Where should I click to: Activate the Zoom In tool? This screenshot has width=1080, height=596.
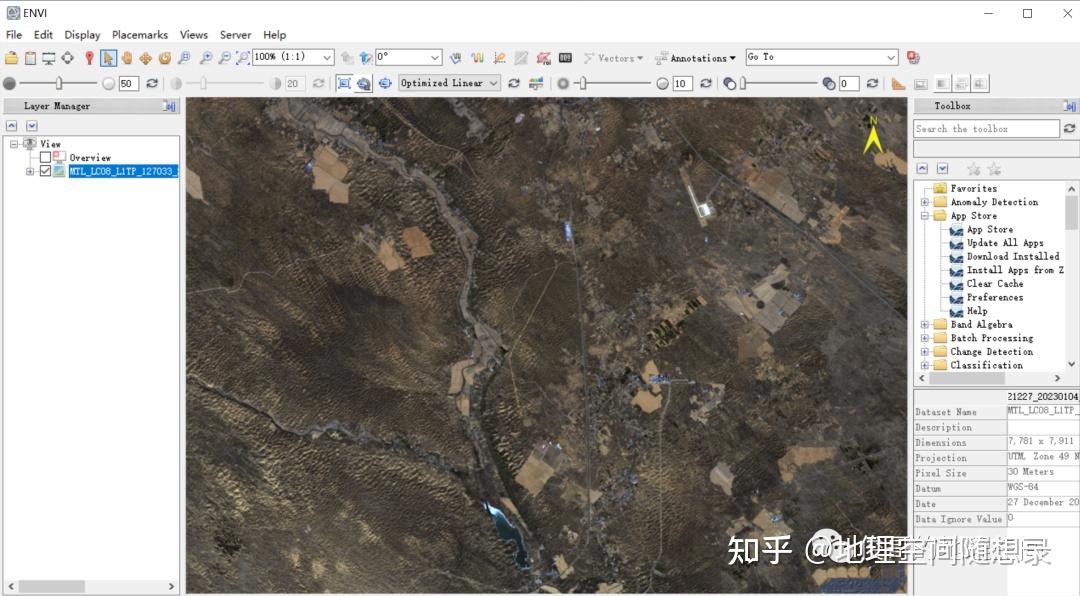(x=206, y=57)
